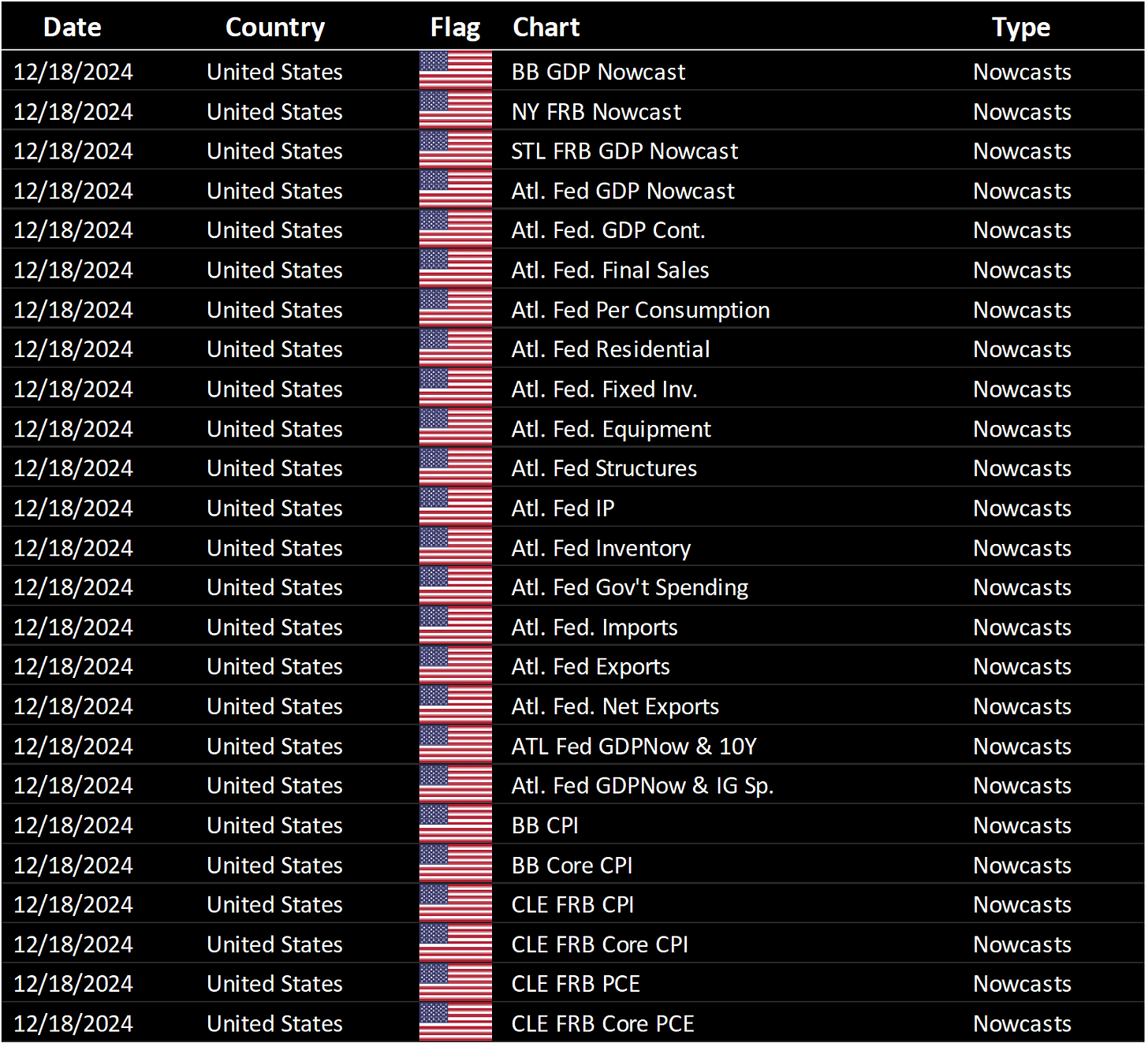Click the flag next to CLE FRB Core PCE
1148x1043 pixels.
(456, 1023)
